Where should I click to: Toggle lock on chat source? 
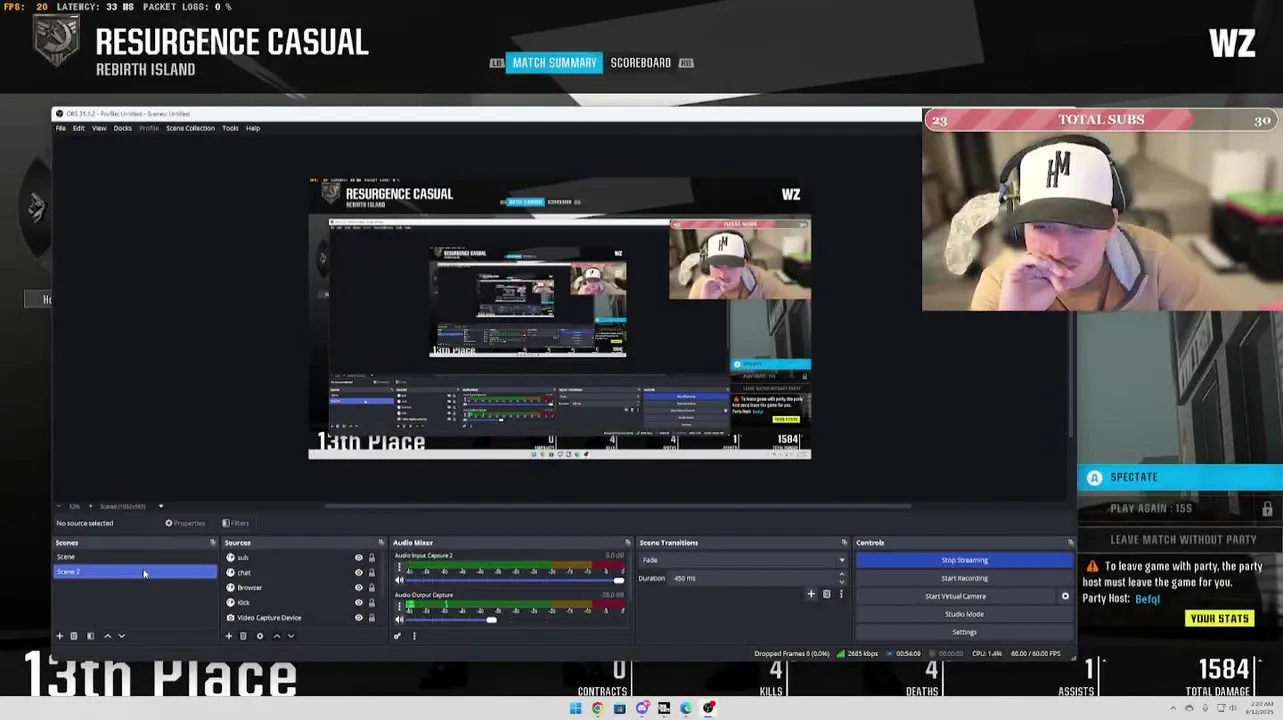[371, 573]
